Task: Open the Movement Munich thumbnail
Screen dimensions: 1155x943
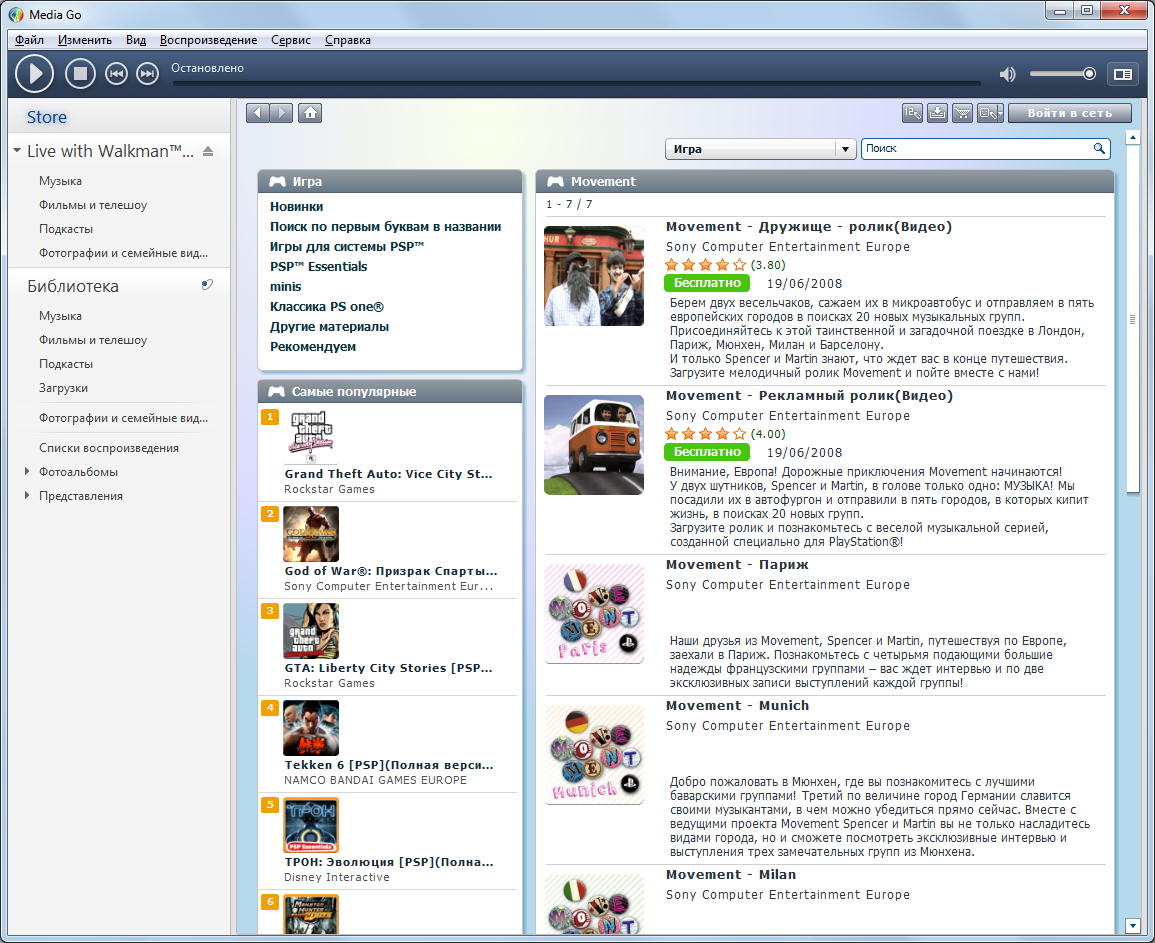Action: click(594, 754)
